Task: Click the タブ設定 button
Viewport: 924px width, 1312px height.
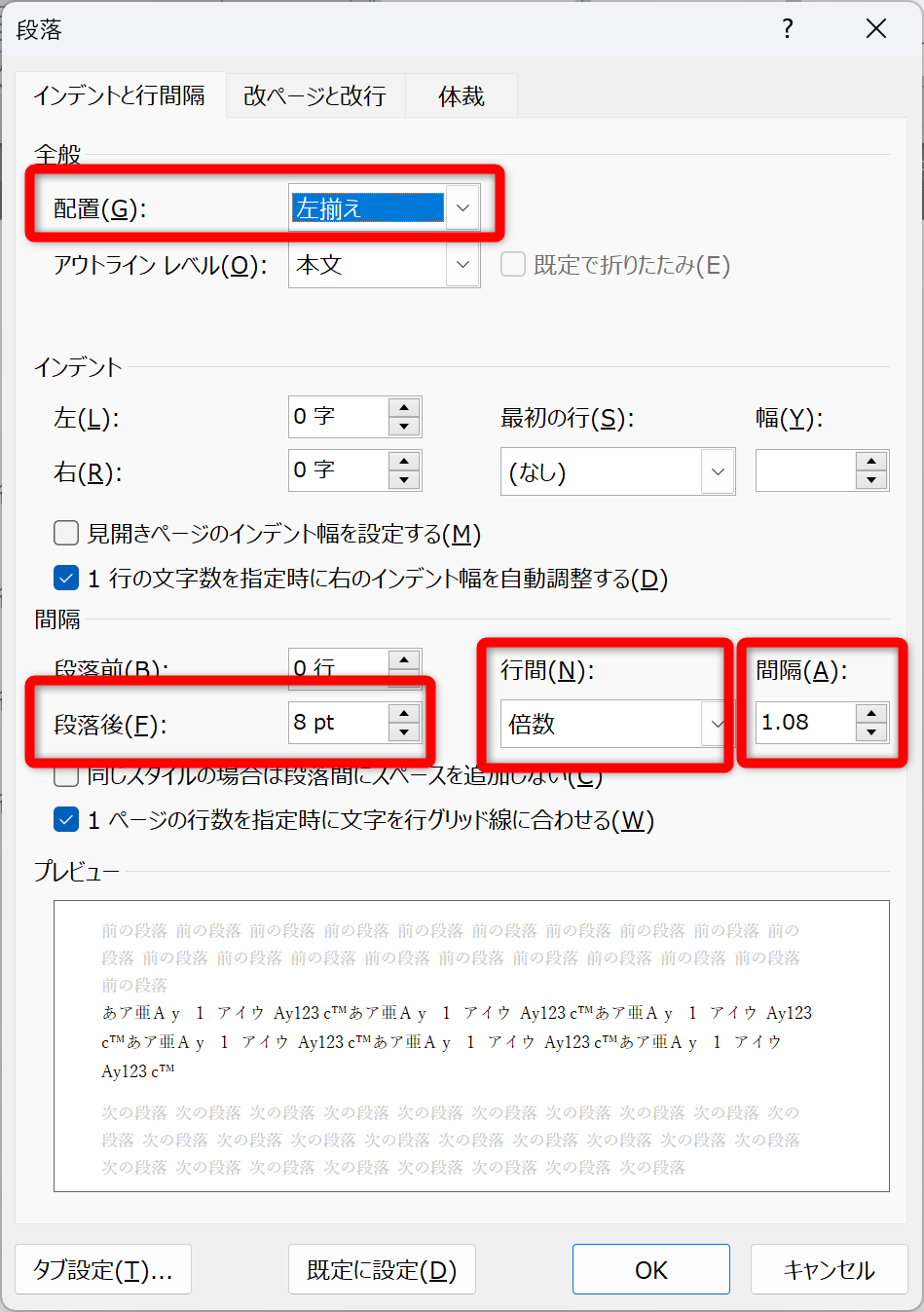Action: coord(103,1269)
